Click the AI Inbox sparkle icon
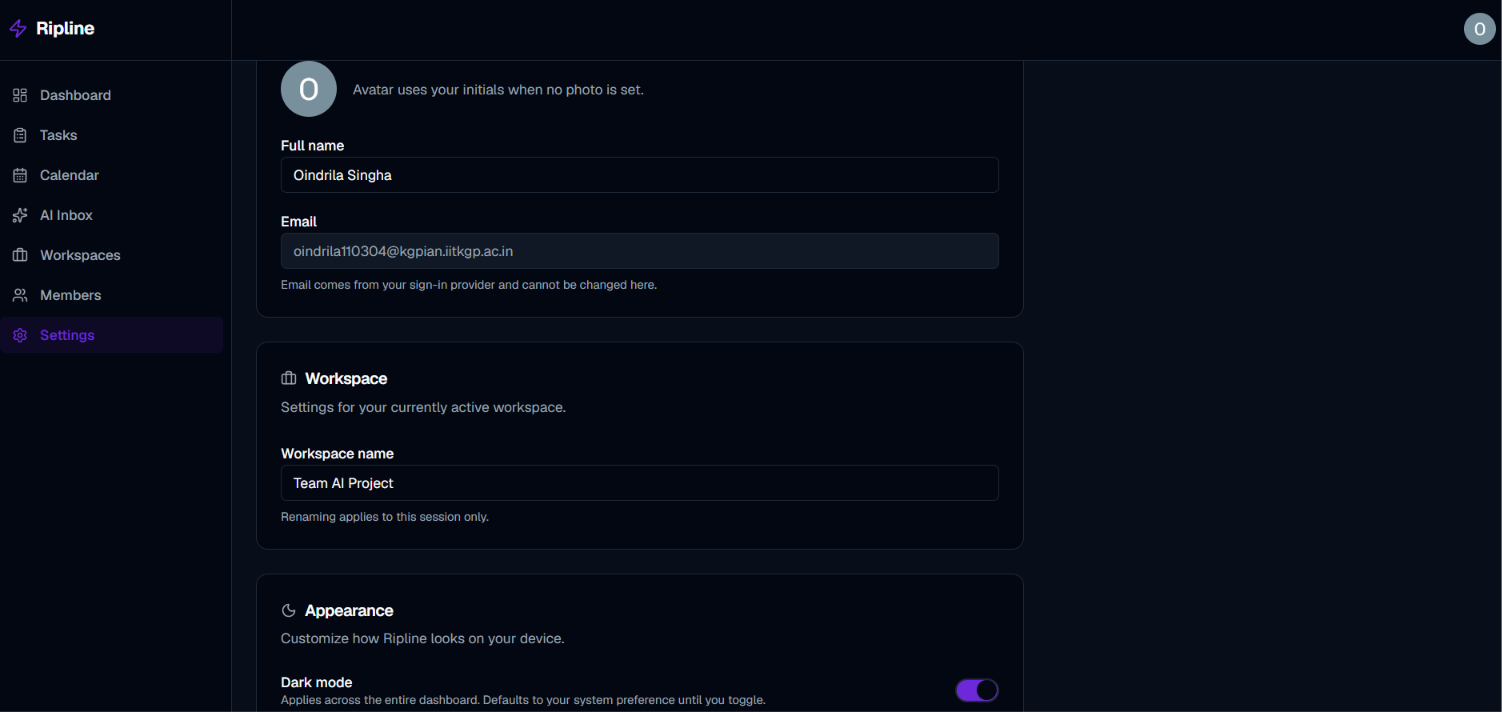This screenshot has height=712, width=1502. 20,215
